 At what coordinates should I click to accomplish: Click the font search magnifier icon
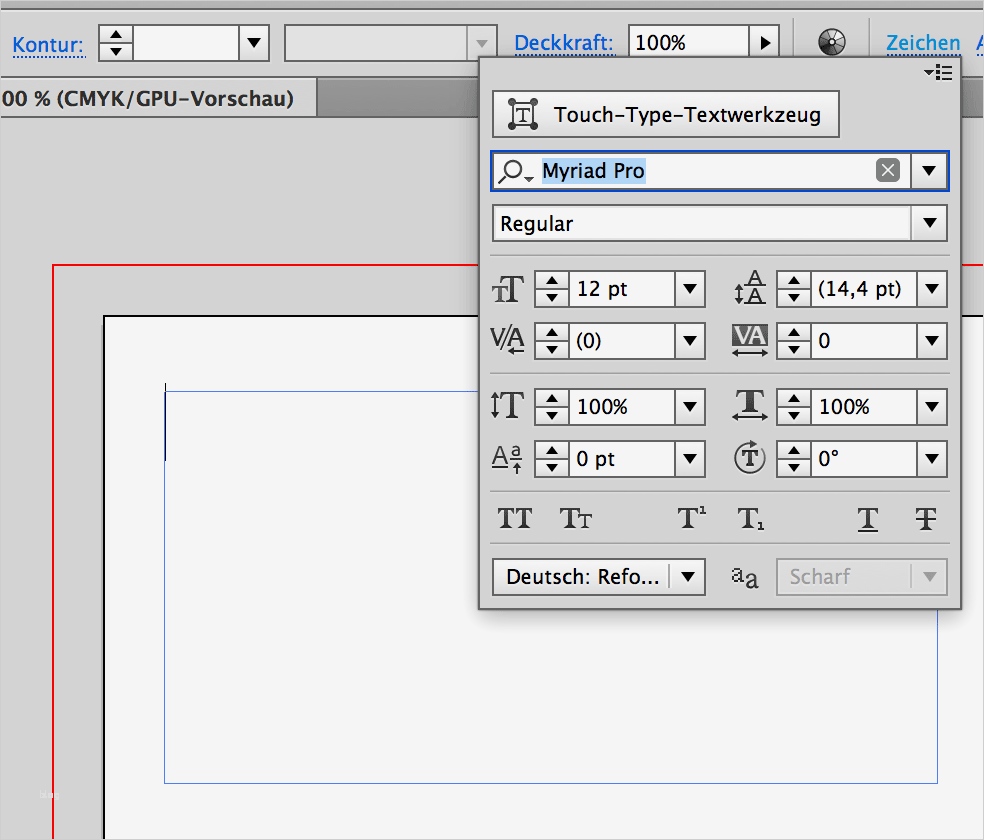513,170
